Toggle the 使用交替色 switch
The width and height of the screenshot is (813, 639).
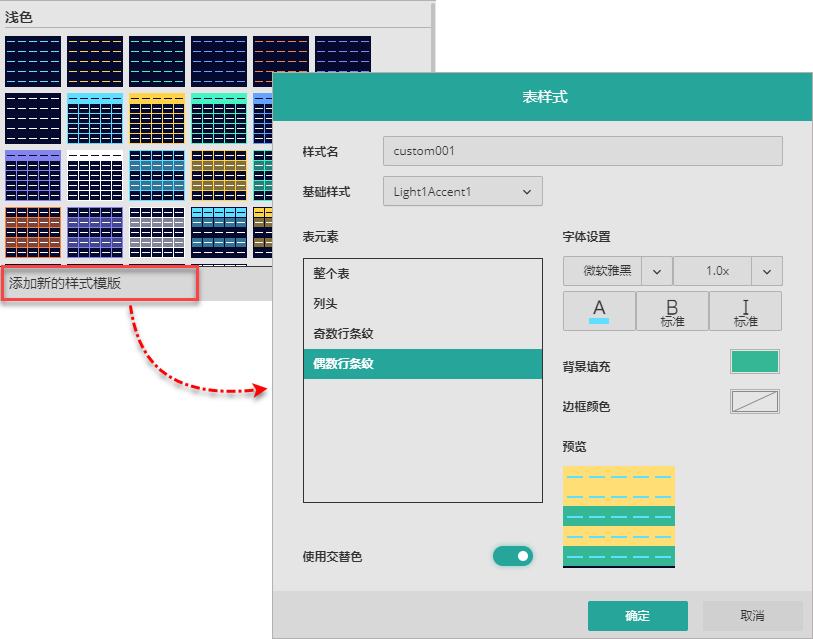click(512, 556)
